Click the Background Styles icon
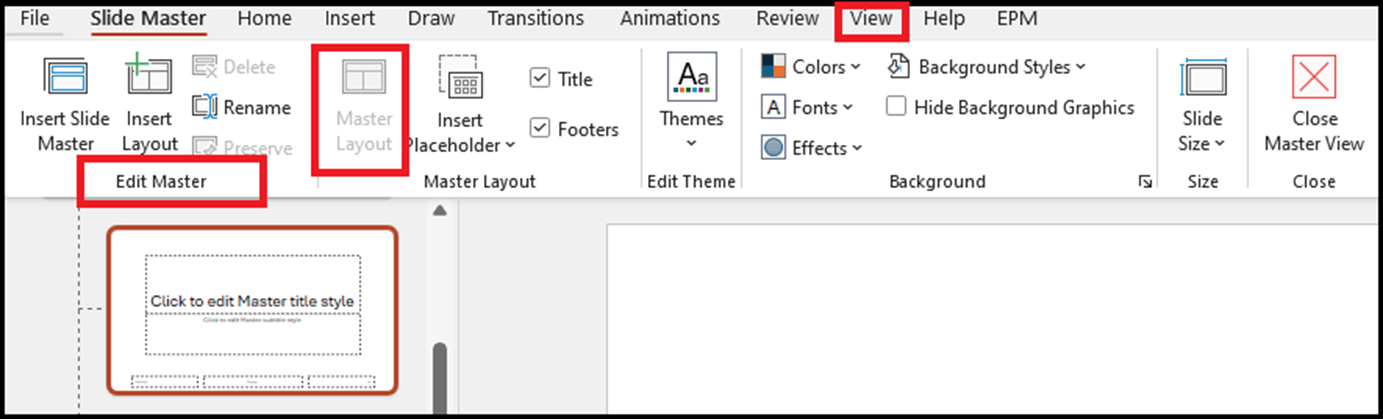Viewport: 1383px width, 419px height. 898,67
